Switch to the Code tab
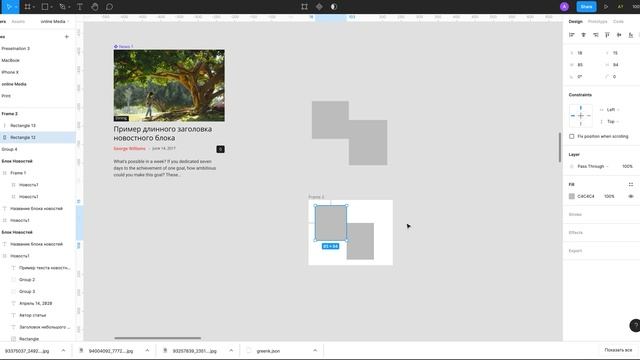This screenshot has width=640, height=360. click(x=618, y=22)
